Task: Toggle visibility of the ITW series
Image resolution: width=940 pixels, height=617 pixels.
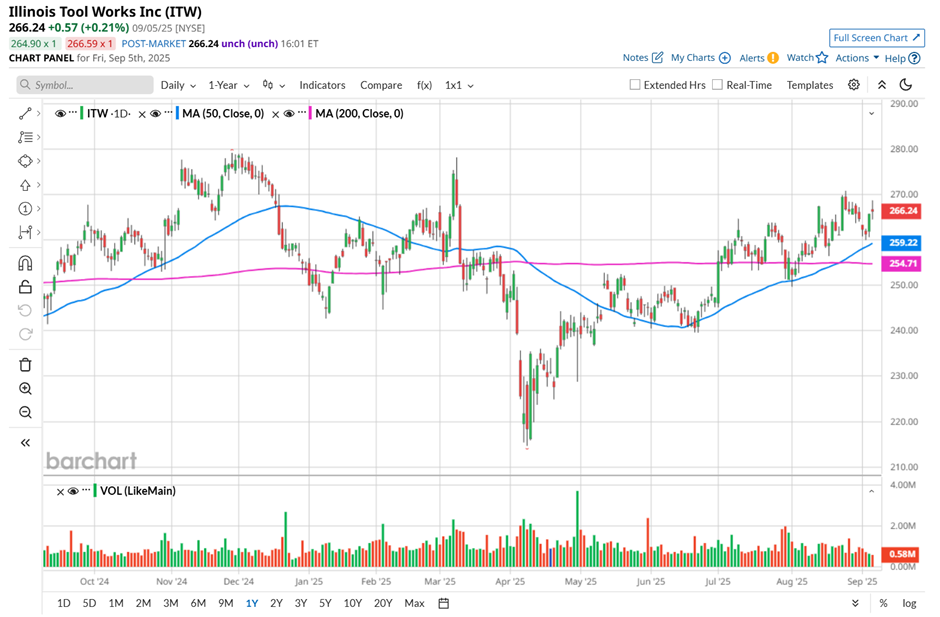Action: coord(60,113)
